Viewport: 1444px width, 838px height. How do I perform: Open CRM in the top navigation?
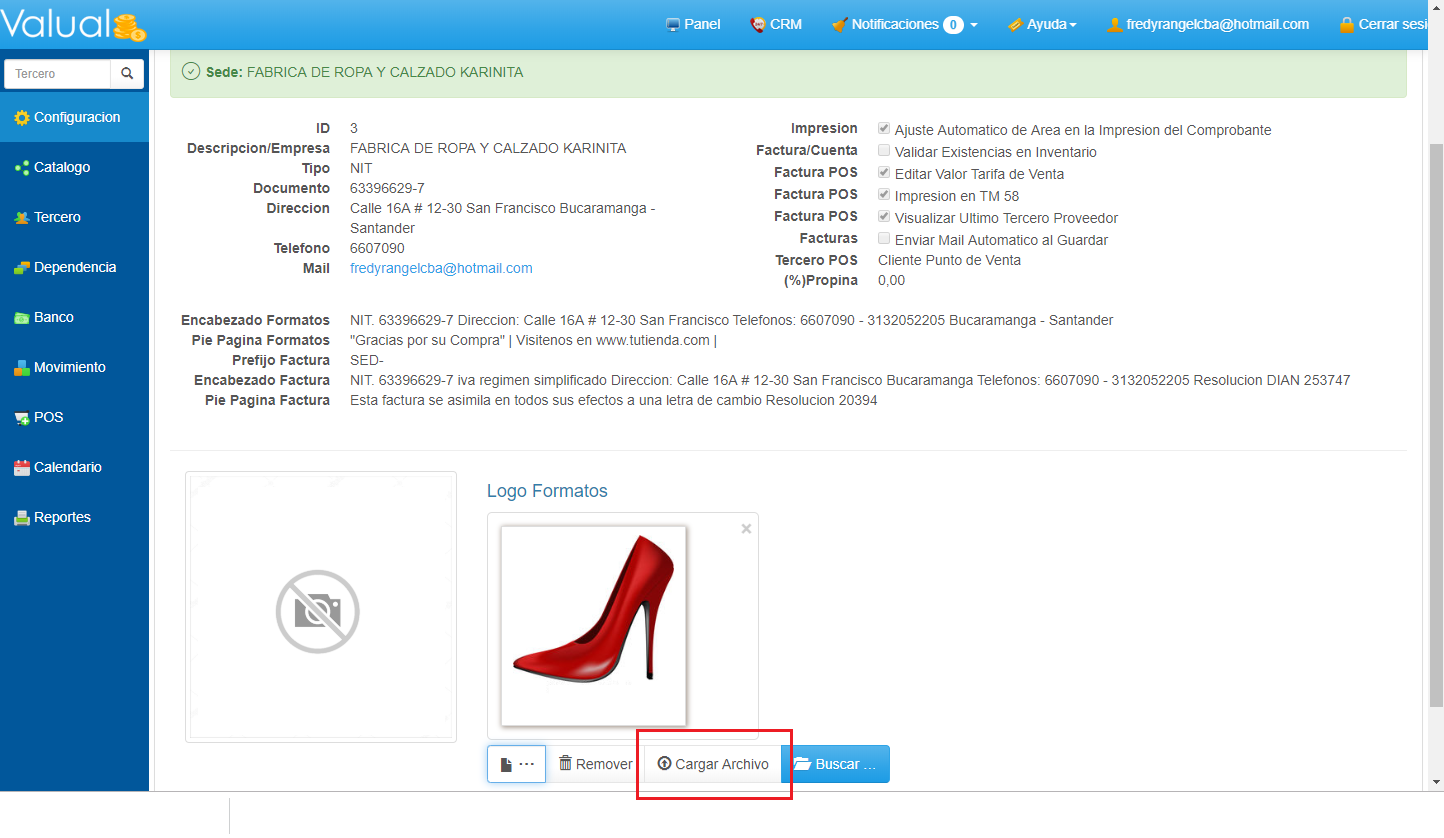[x=776, y=24]
